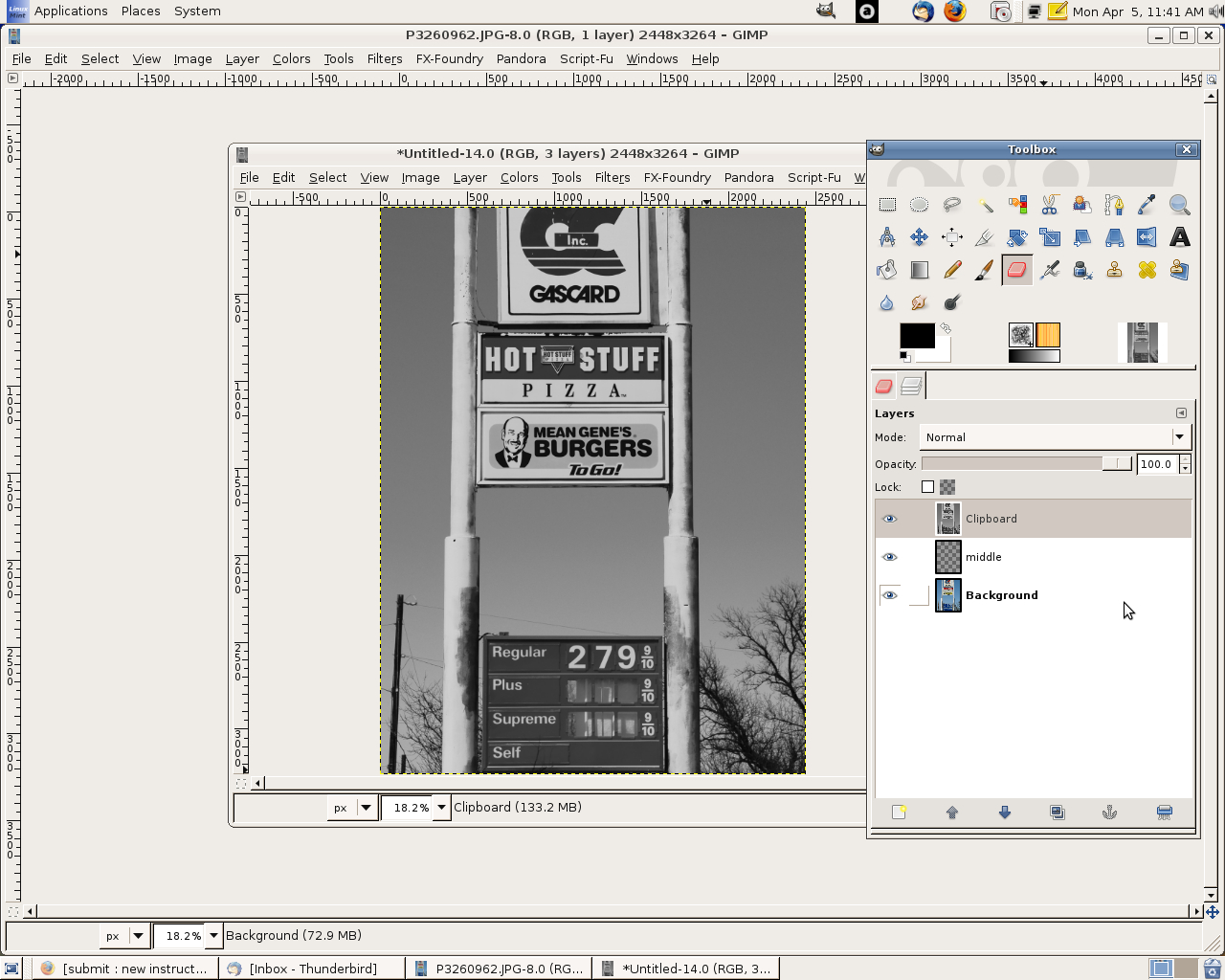Swap foreground and background colors
Screen dimensions: 1225x980
click(946, 328)
